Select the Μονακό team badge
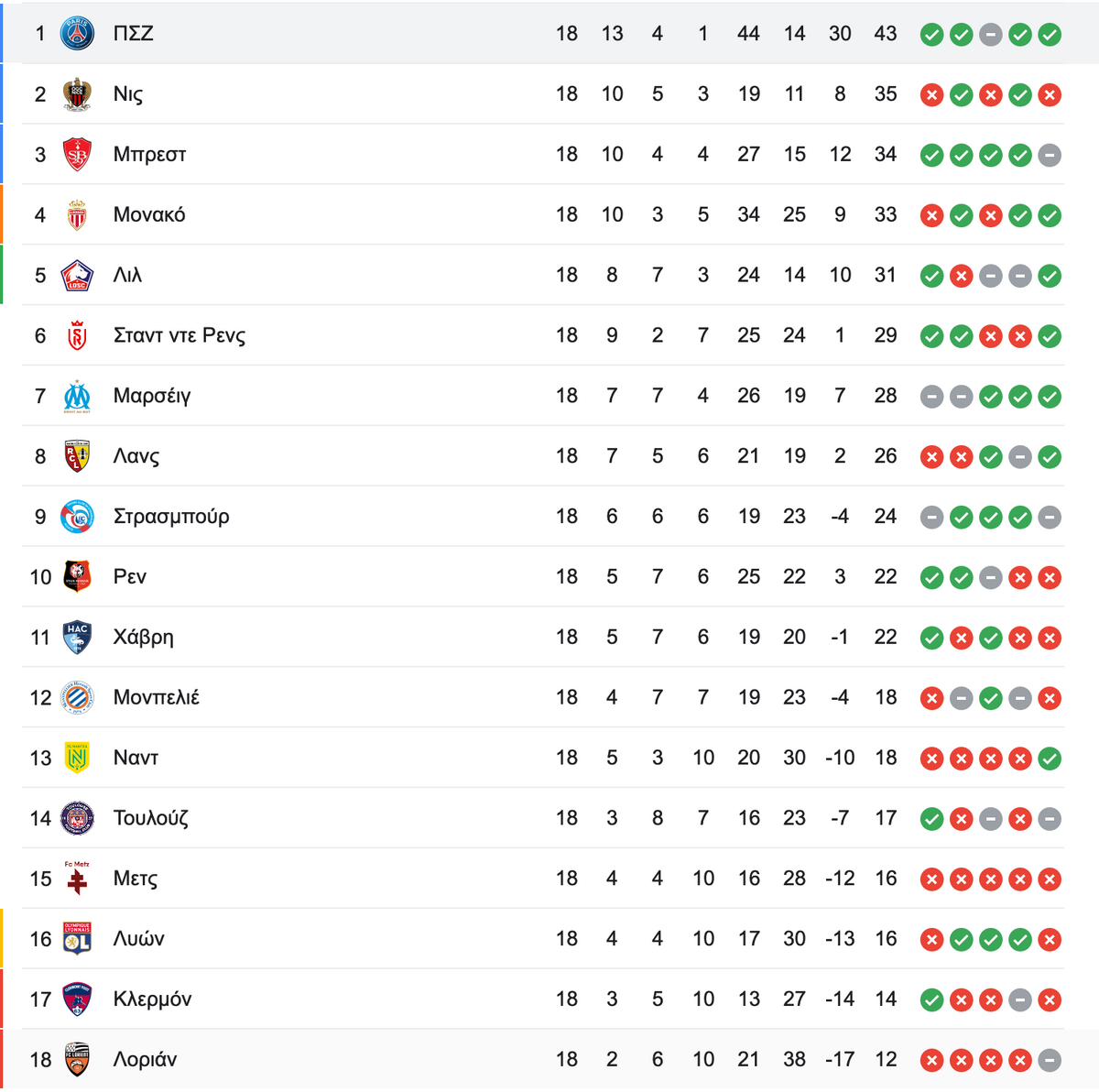 point(77,215)
